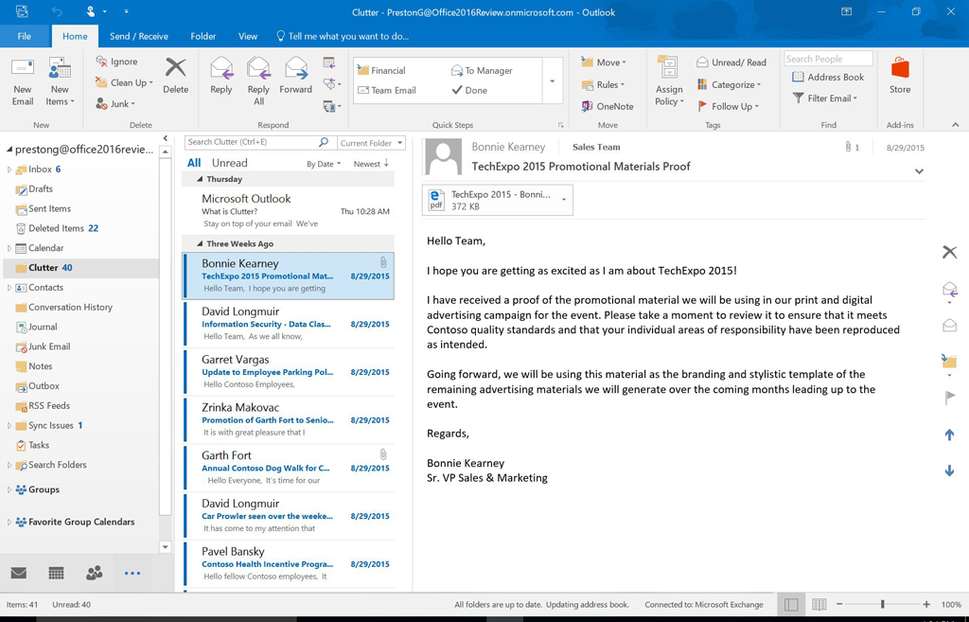This screenshot has width=969, height=622.
Task: Switch to Send / Receive tab
Action: [139, 36]
